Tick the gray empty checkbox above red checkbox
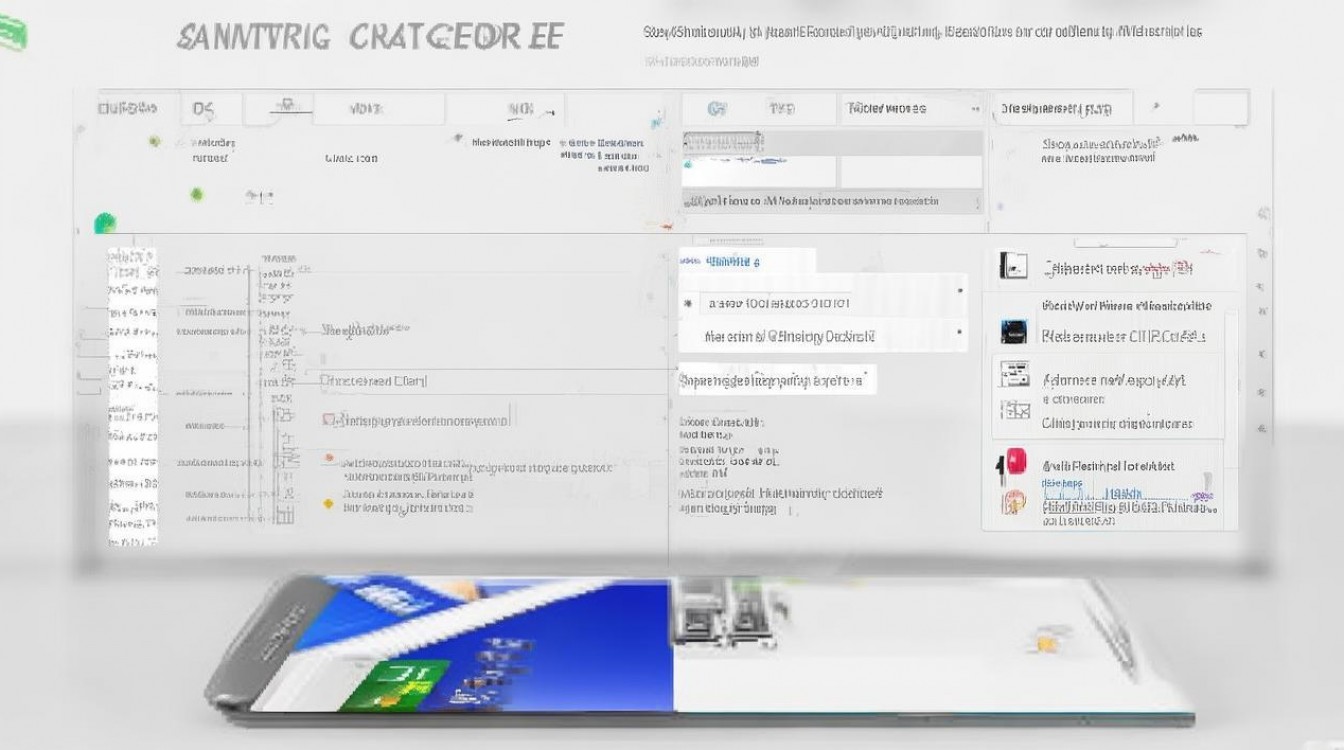Viewport: 1344px width, 750px height. (326, 380)
